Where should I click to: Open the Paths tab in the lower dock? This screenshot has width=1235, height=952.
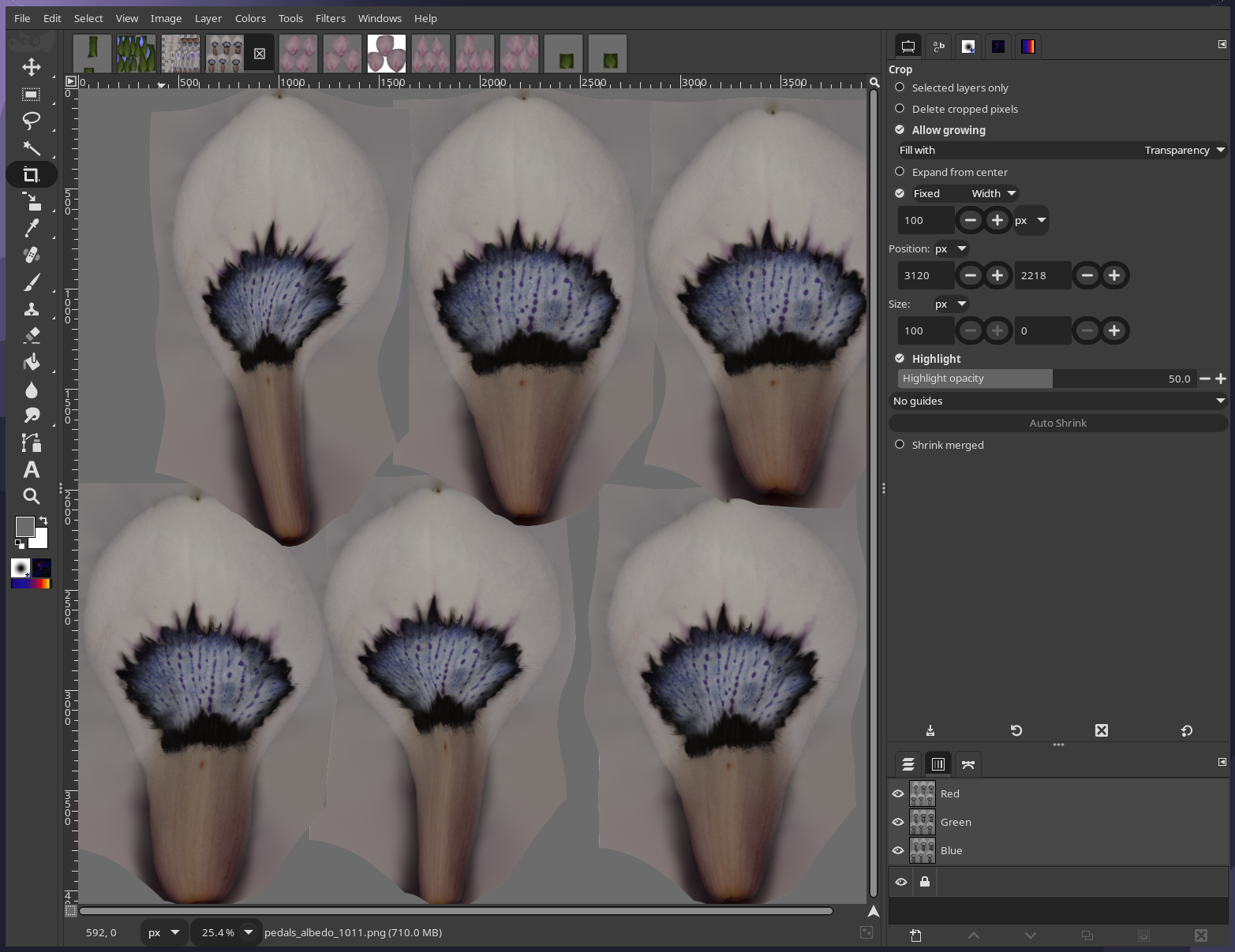(x=968, y=763)
